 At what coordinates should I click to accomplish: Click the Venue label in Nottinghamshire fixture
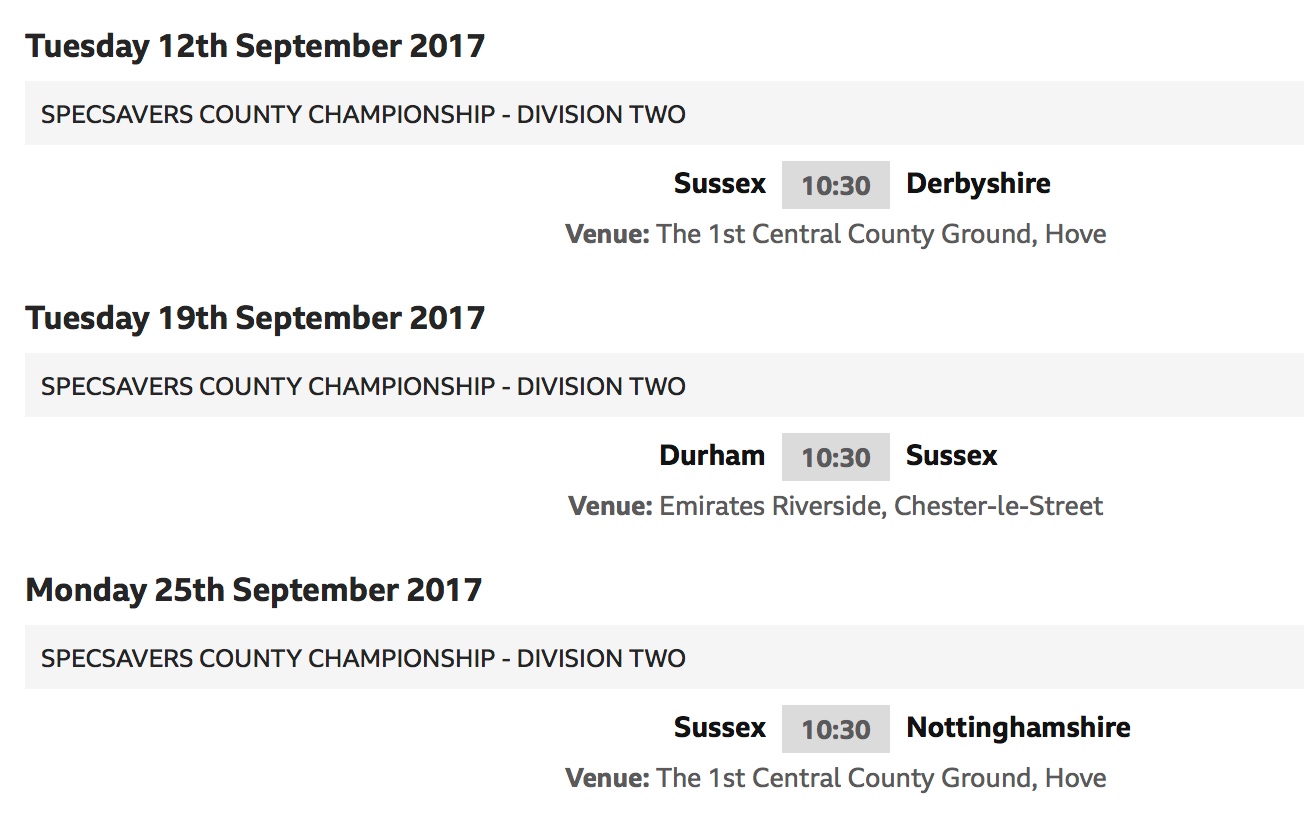pos(607,778)
